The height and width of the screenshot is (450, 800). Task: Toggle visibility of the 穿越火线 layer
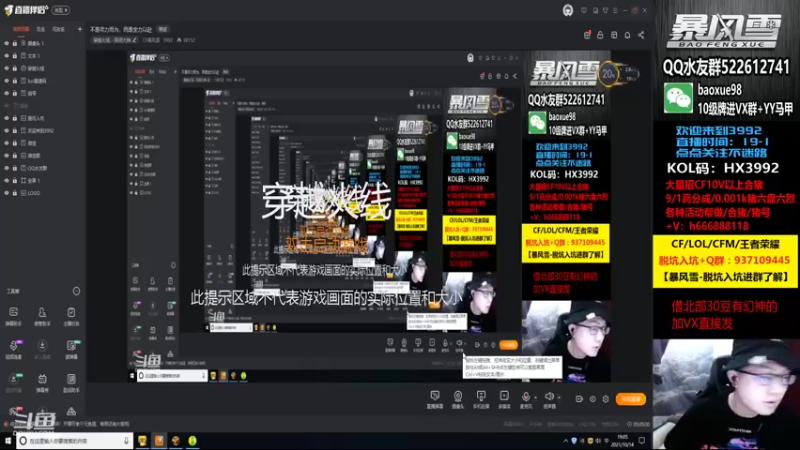pyautogui.click(x=7, y=68)
